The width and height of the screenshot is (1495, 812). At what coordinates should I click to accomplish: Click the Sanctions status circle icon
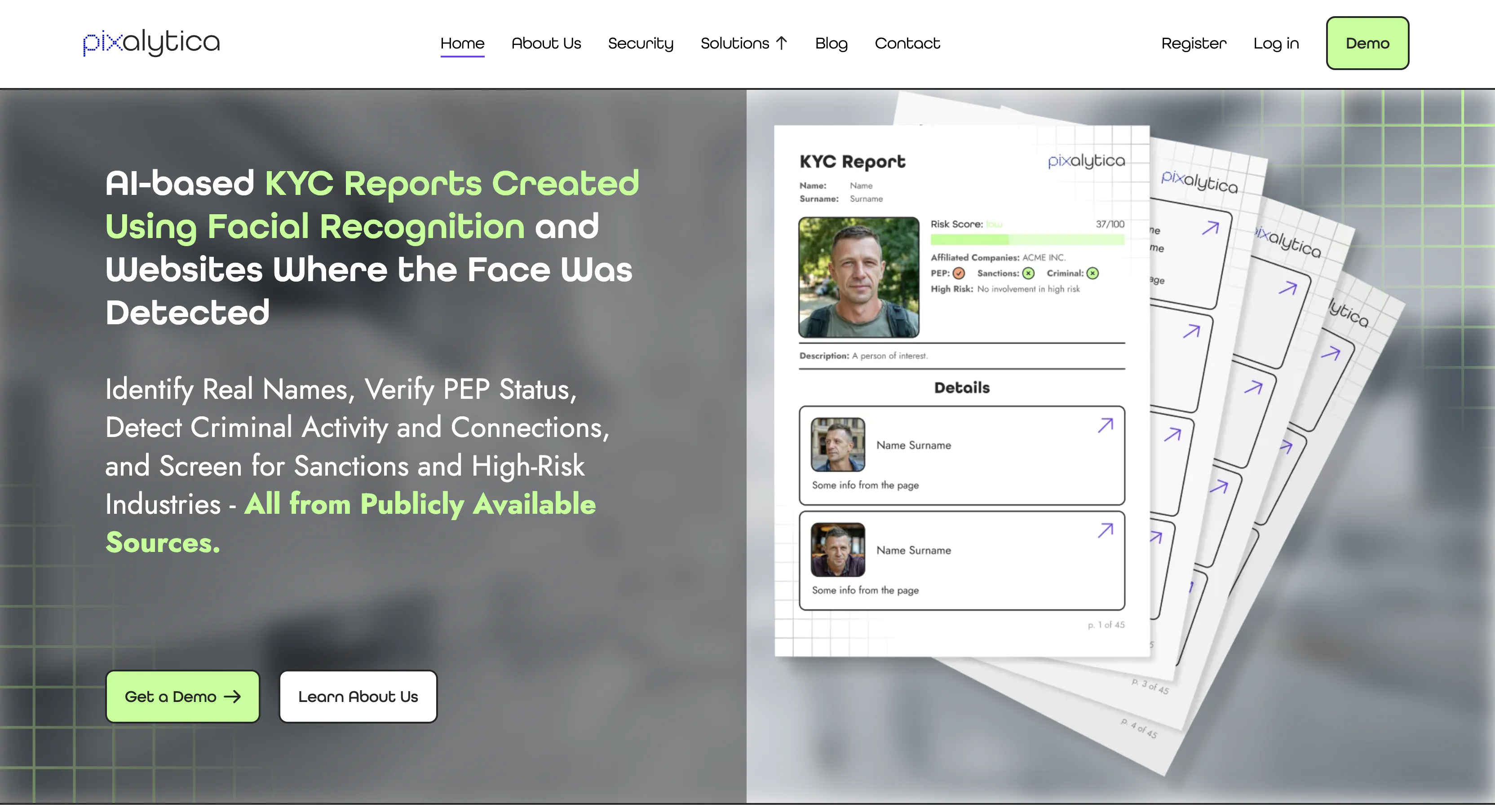pyautogui.click(x=1028, y=274)
